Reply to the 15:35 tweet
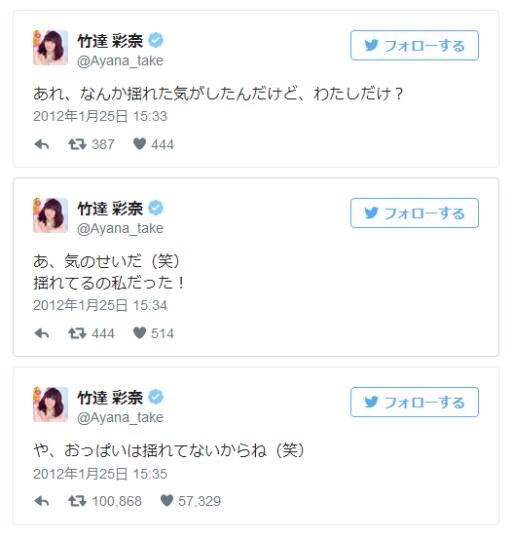The image size is (513, 540). 42,501
